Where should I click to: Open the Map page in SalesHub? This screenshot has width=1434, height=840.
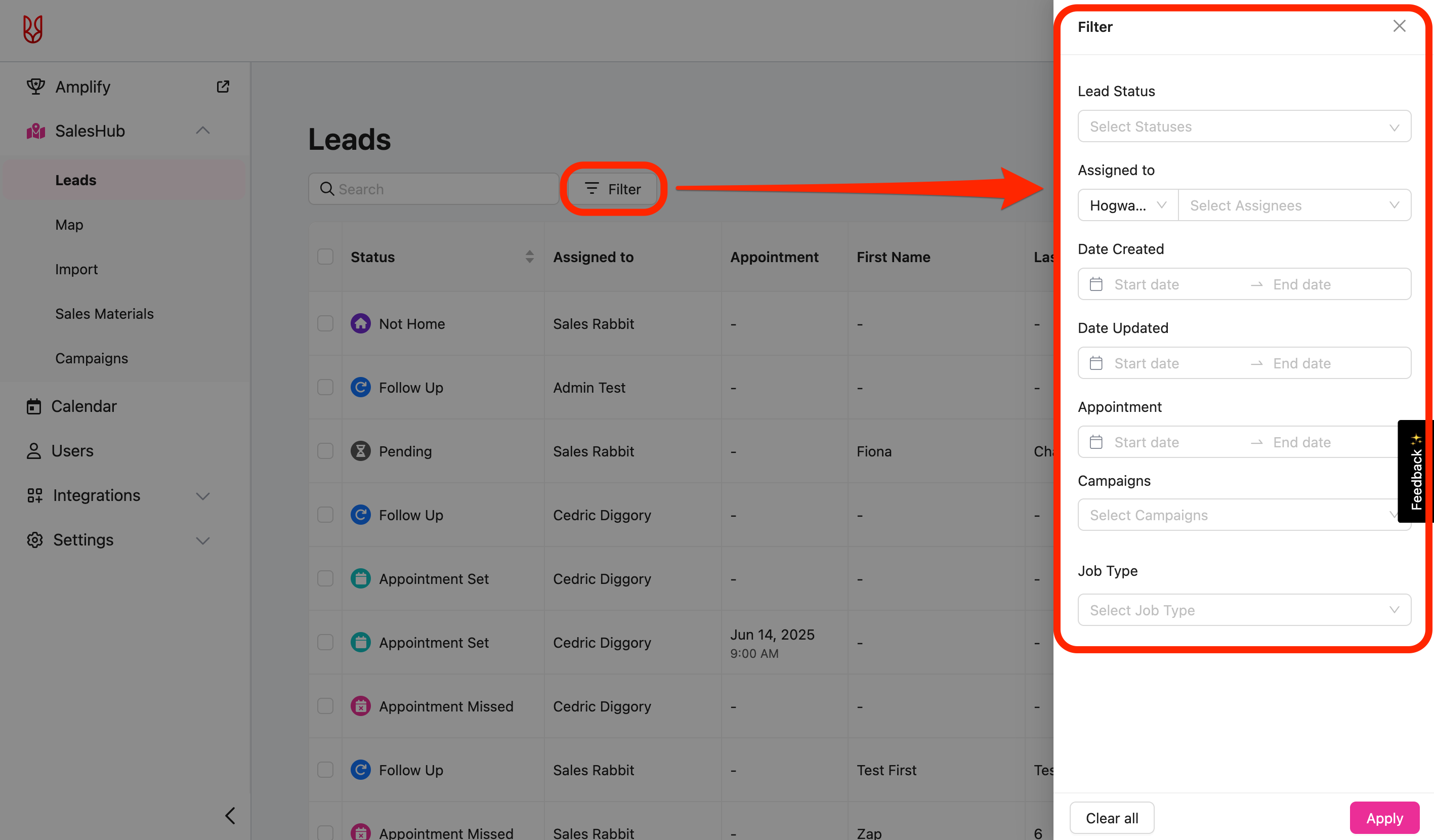69,225
